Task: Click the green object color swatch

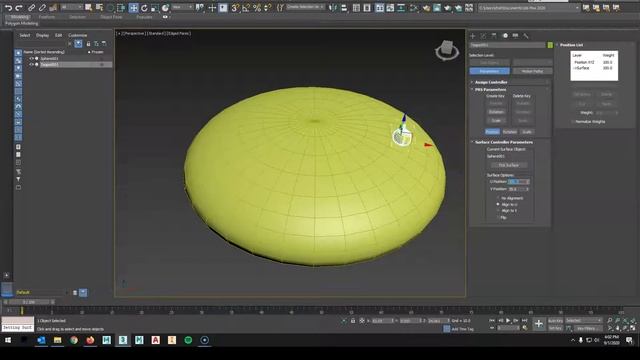Action: [x=550, y=45]
